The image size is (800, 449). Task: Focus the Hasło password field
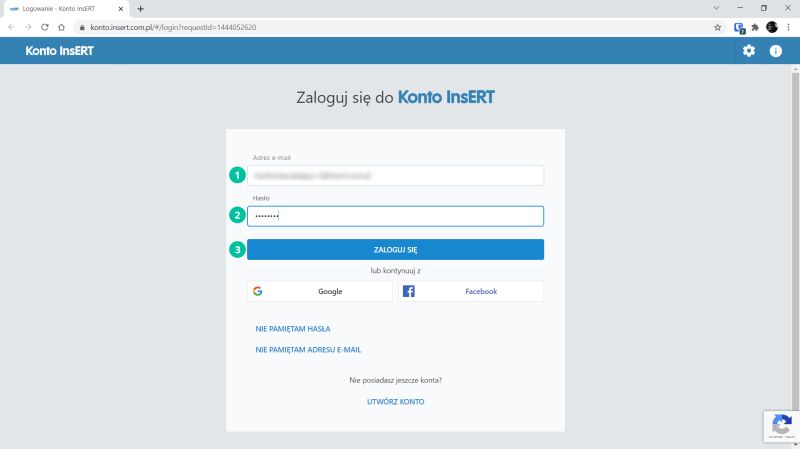(x=395, y=216)
